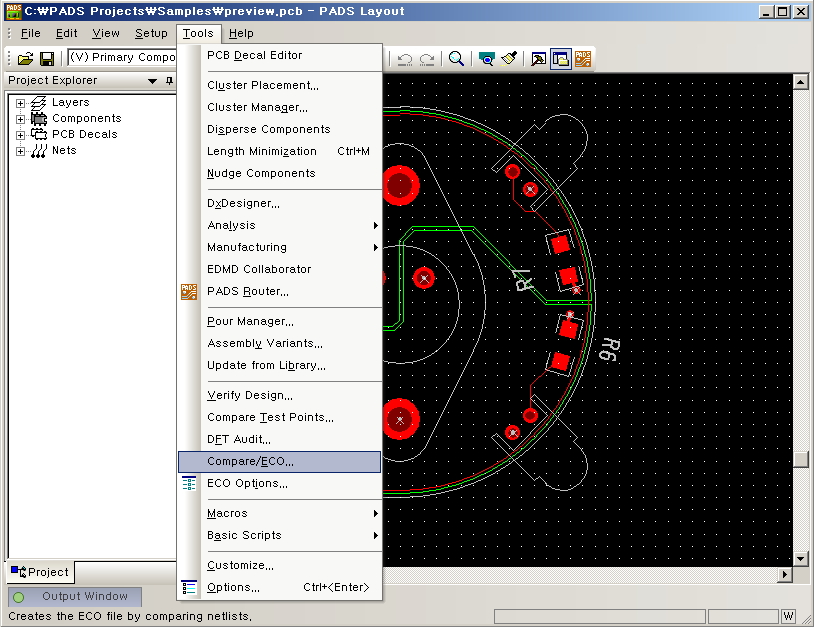Expand the Layers tree node

pos(20,103)
